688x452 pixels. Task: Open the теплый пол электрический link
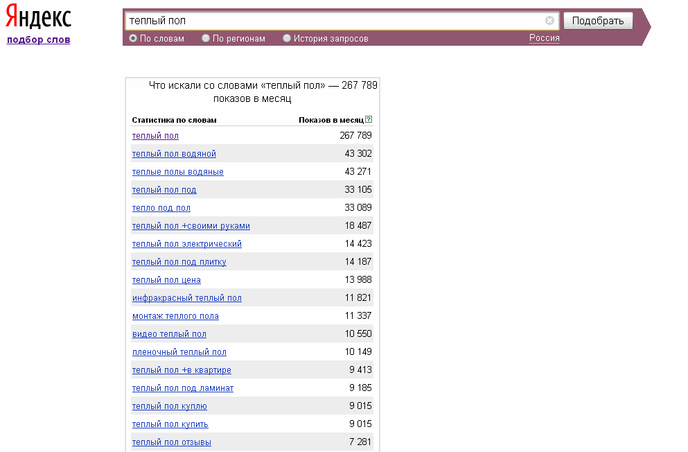187,244
